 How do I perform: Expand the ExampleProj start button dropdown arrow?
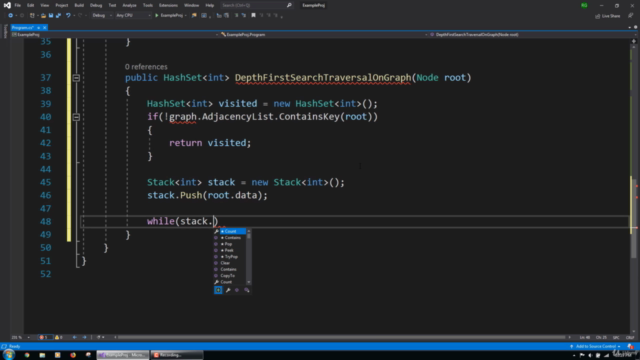(186, 16)
